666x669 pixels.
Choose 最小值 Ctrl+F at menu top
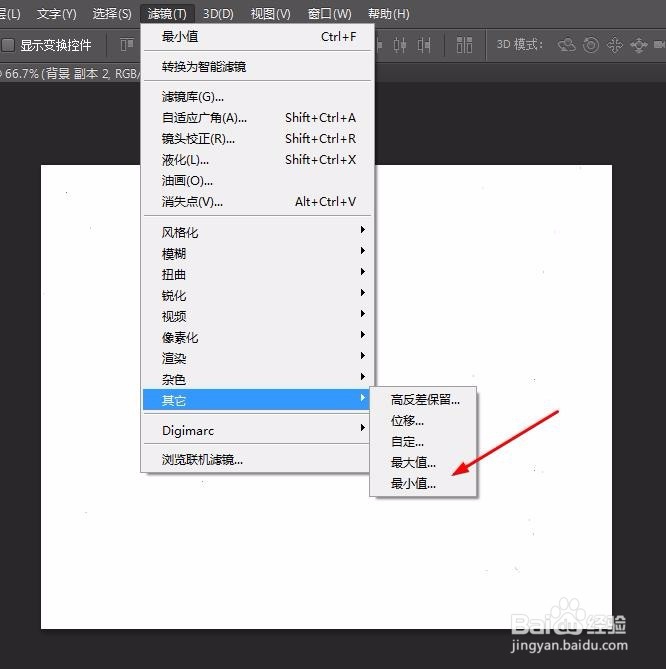coord(258,37)
